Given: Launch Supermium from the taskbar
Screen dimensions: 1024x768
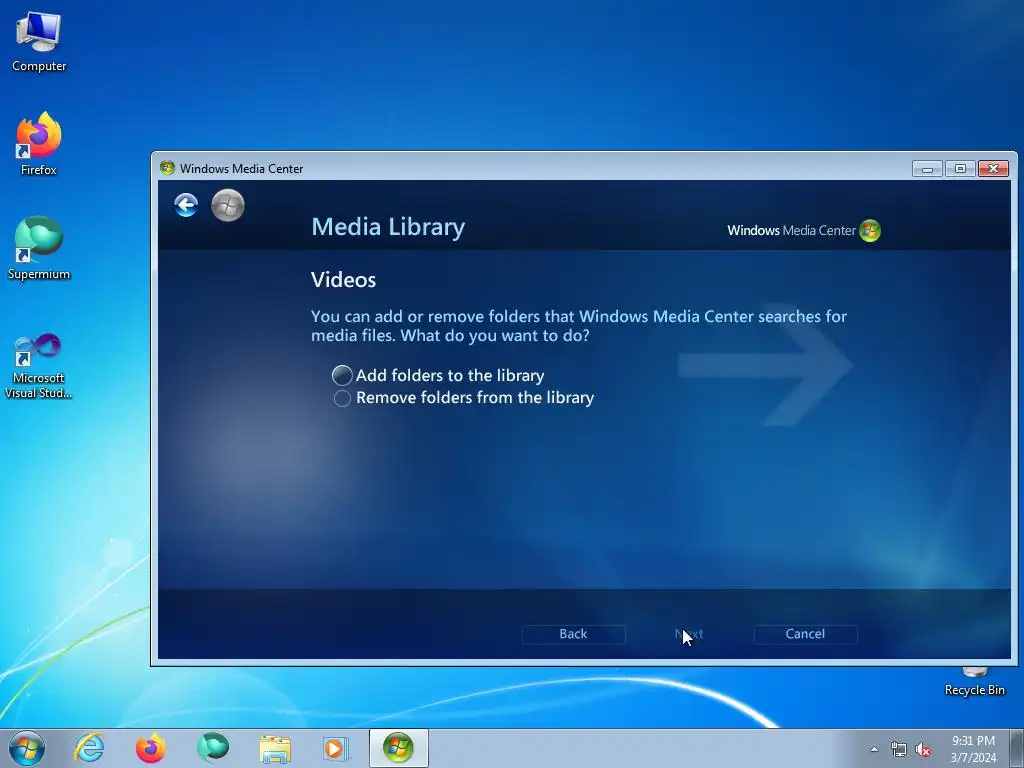Looking at the screenshot, I should pyautogui.click(x=213, y=748).
